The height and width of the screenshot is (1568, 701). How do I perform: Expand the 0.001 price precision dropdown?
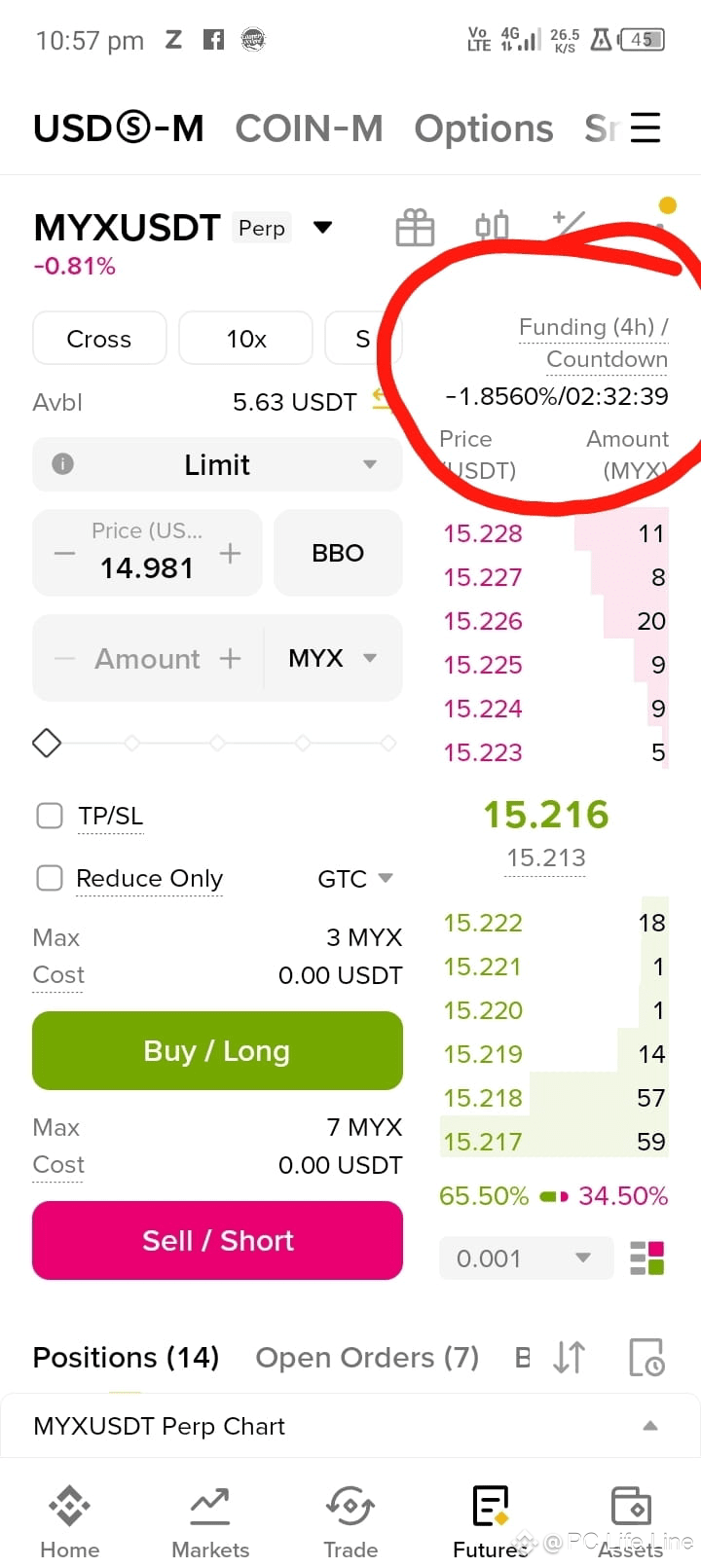point(526,1258)
